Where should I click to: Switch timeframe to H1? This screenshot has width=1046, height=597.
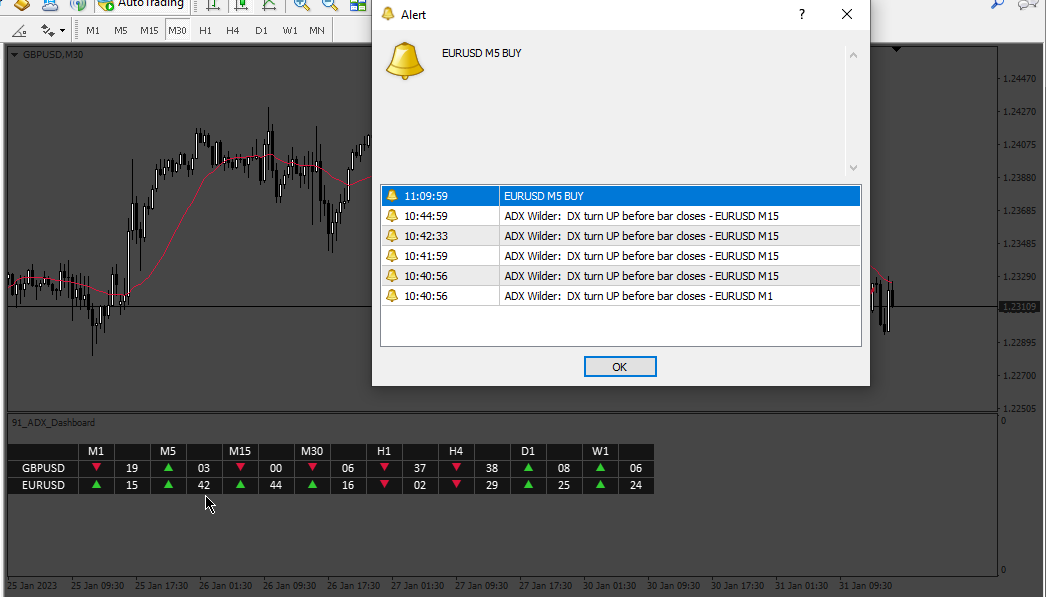[x=205, y=31]
